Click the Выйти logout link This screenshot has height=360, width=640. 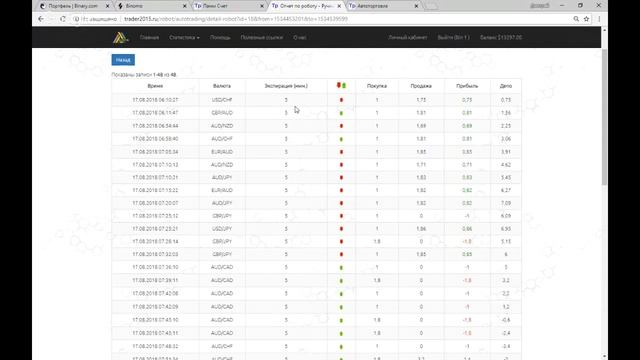click(453, 38)
